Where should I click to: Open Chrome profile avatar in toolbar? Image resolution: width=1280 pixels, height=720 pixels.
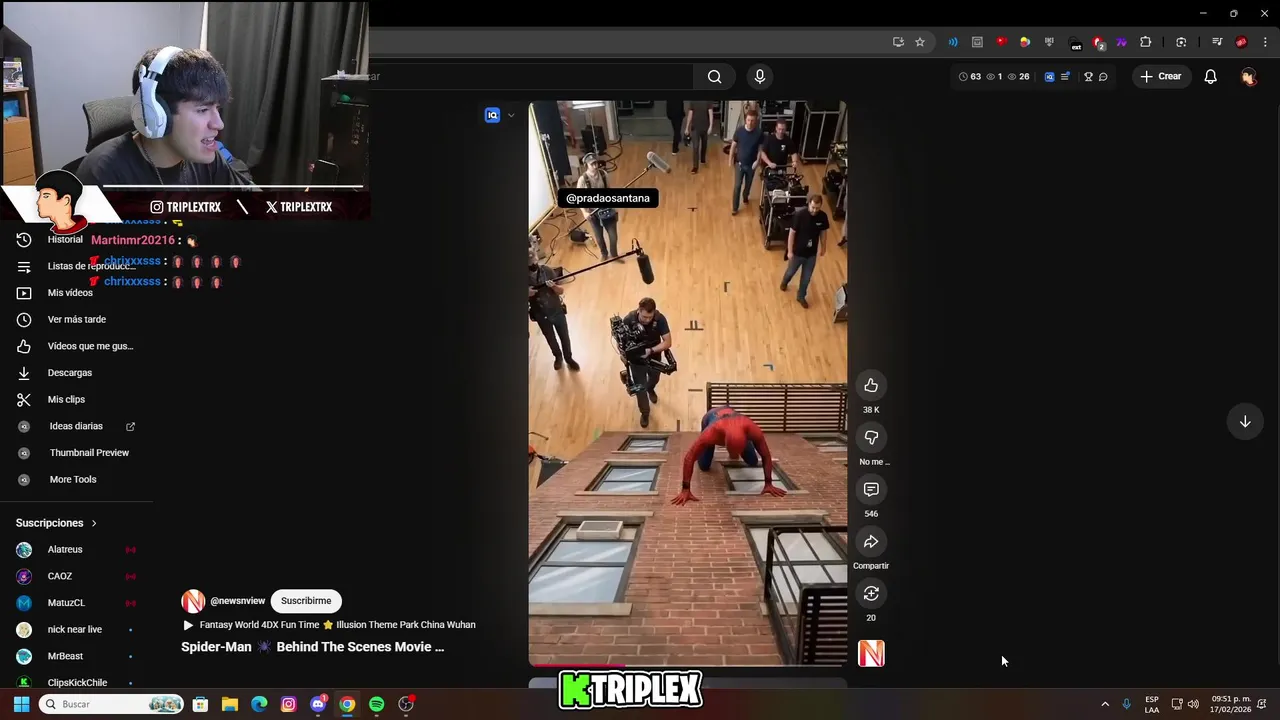(x=1241, y=42)
